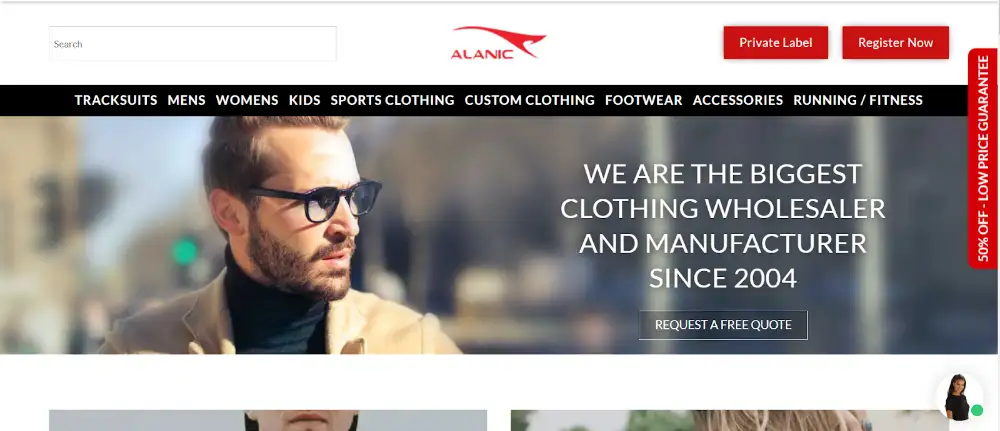Viewport: 1000px width, 431px height.
Task: Click the Register Now button
Action: 895,43
